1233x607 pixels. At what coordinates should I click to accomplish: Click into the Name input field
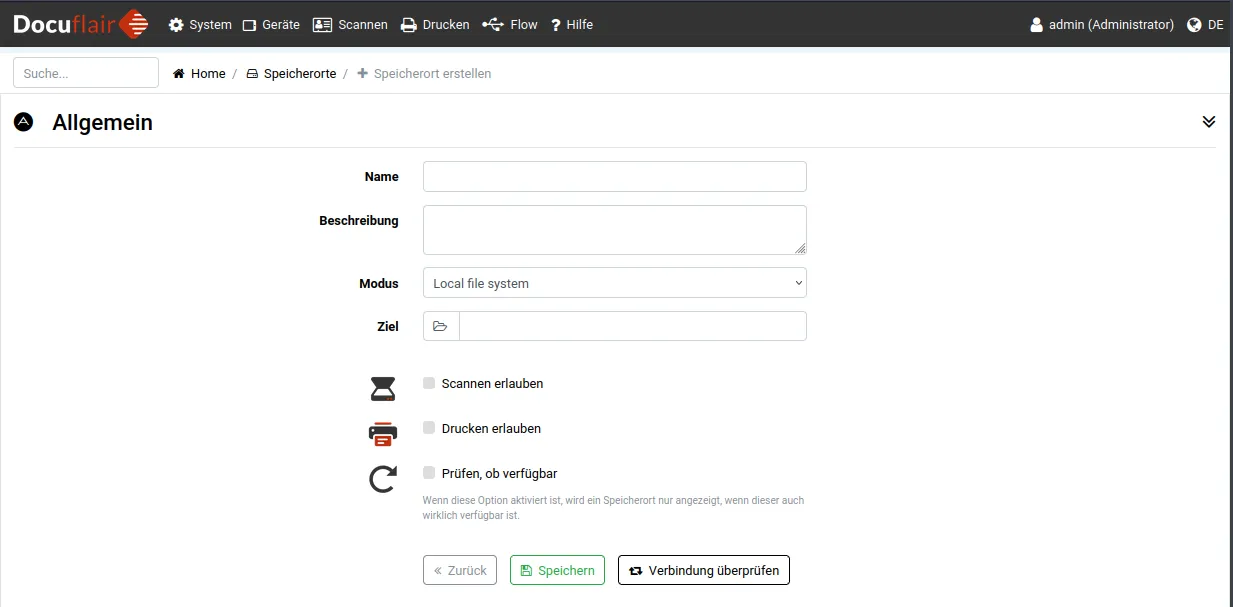point(614,176)
